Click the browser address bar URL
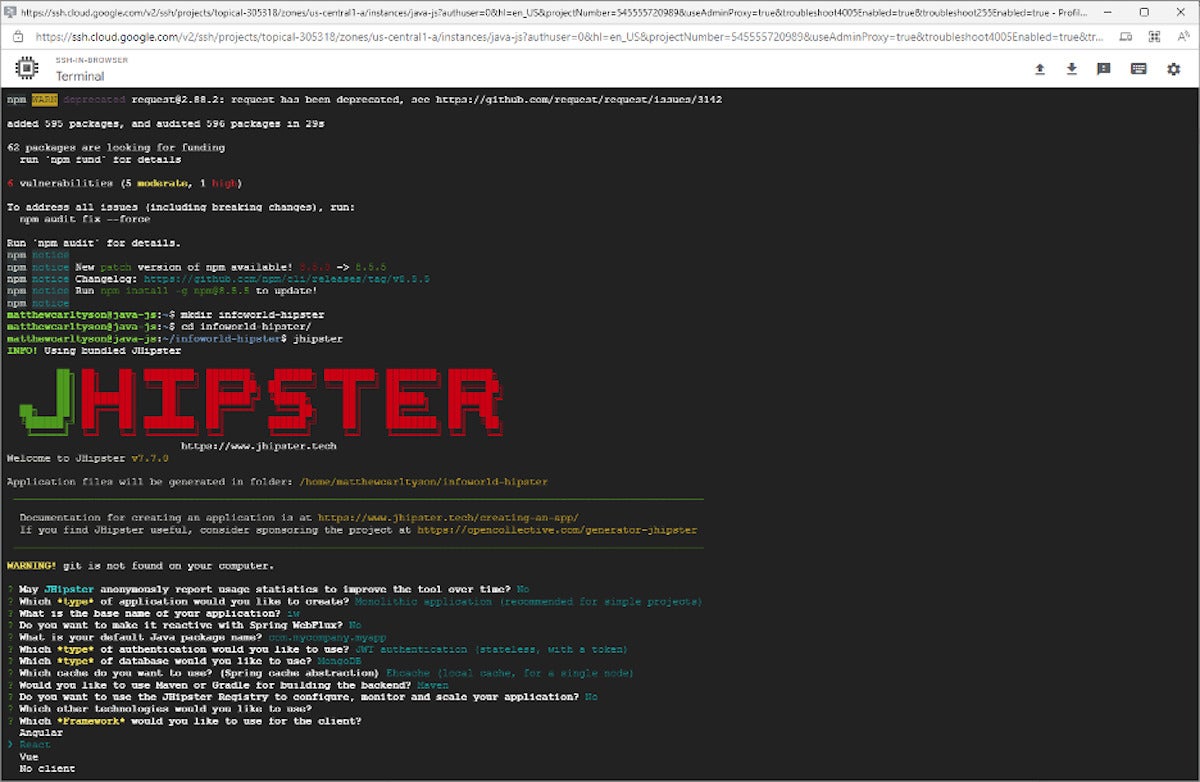This screenshot has width=1200, height=782. point(570,36)
